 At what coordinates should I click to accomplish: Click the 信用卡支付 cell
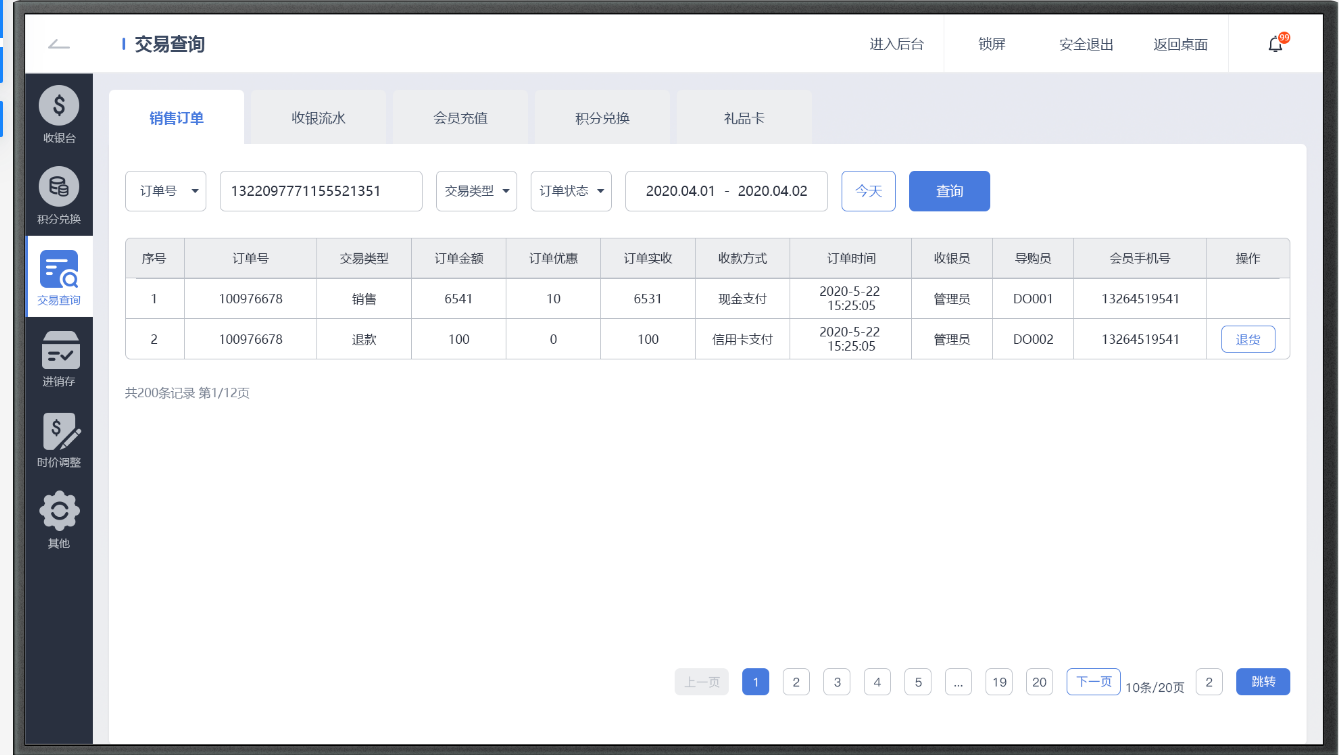pyautogui.click(x=742, y=339)
